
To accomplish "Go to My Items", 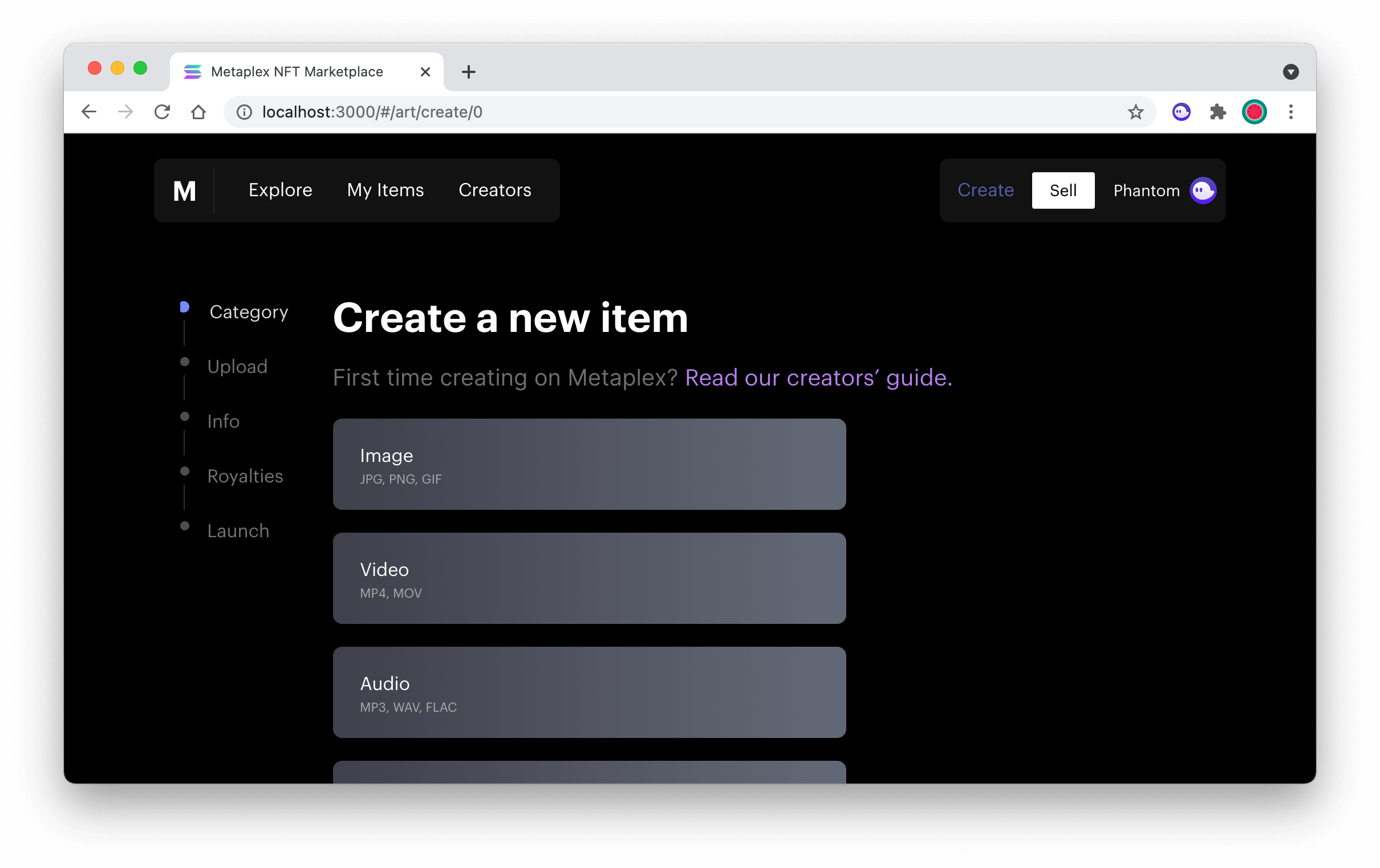I will [x=385, y=190].
